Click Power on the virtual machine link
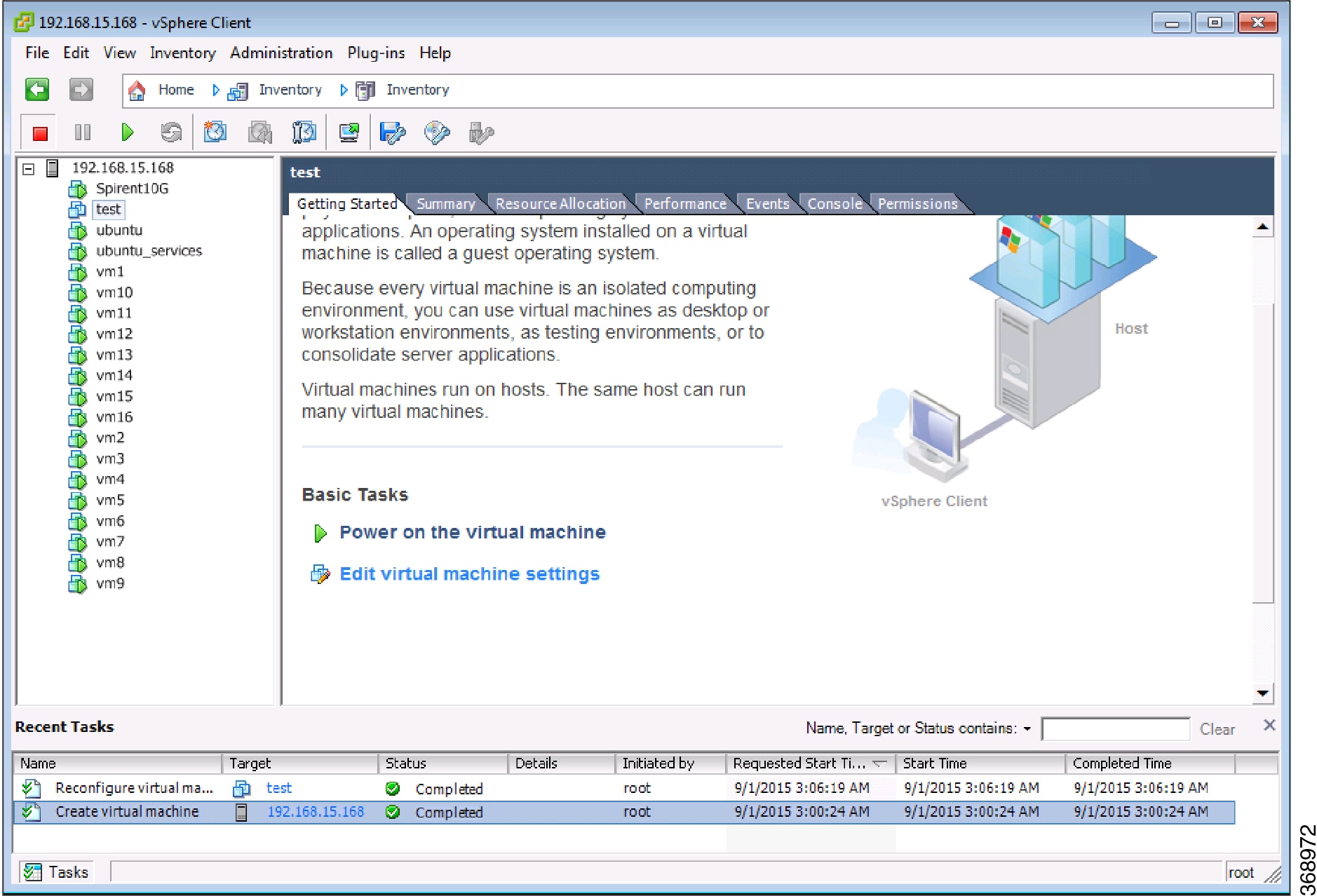This screenshot has height=896, width=1317. tap(473, 532)
